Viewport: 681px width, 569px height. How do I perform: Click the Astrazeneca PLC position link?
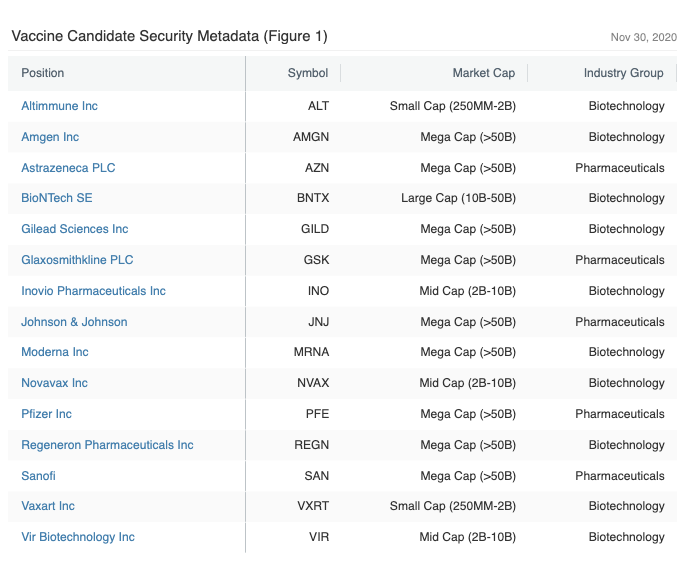tap(68, 168)
